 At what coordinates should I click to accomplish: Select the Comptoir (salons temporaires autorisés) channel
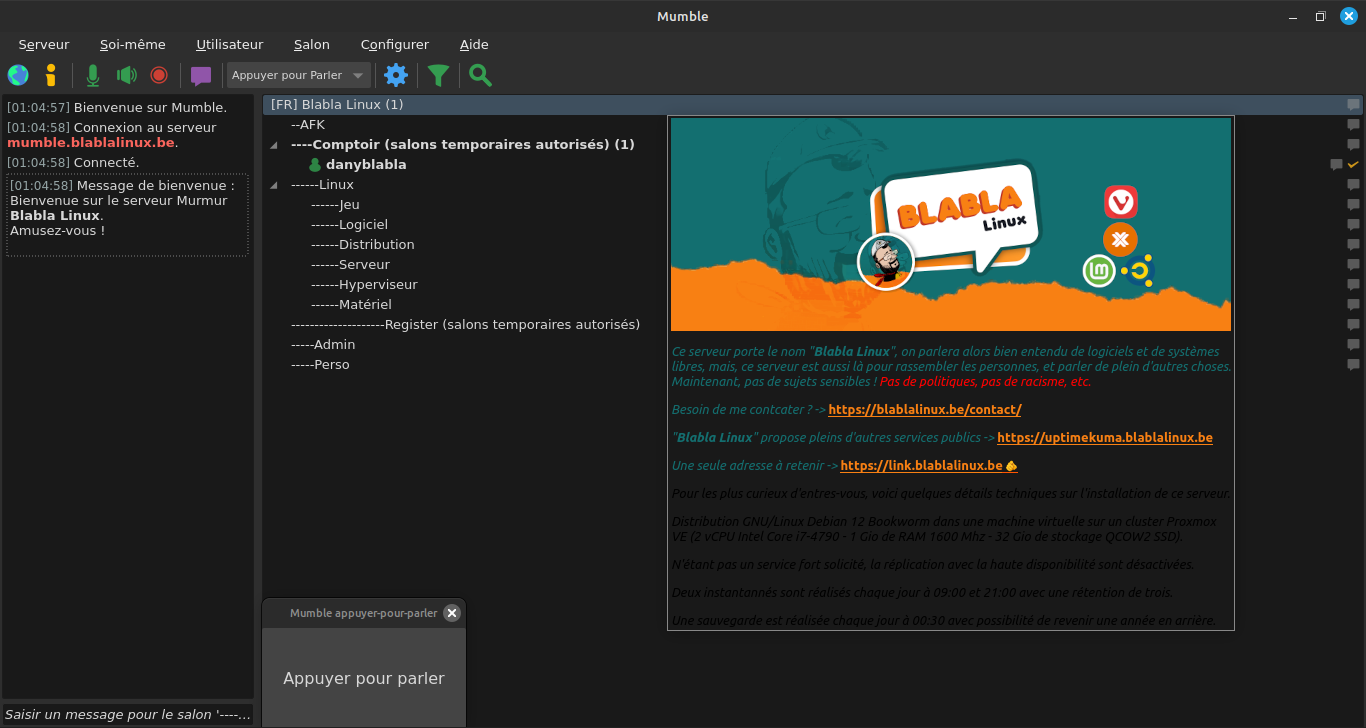(462, 144)
